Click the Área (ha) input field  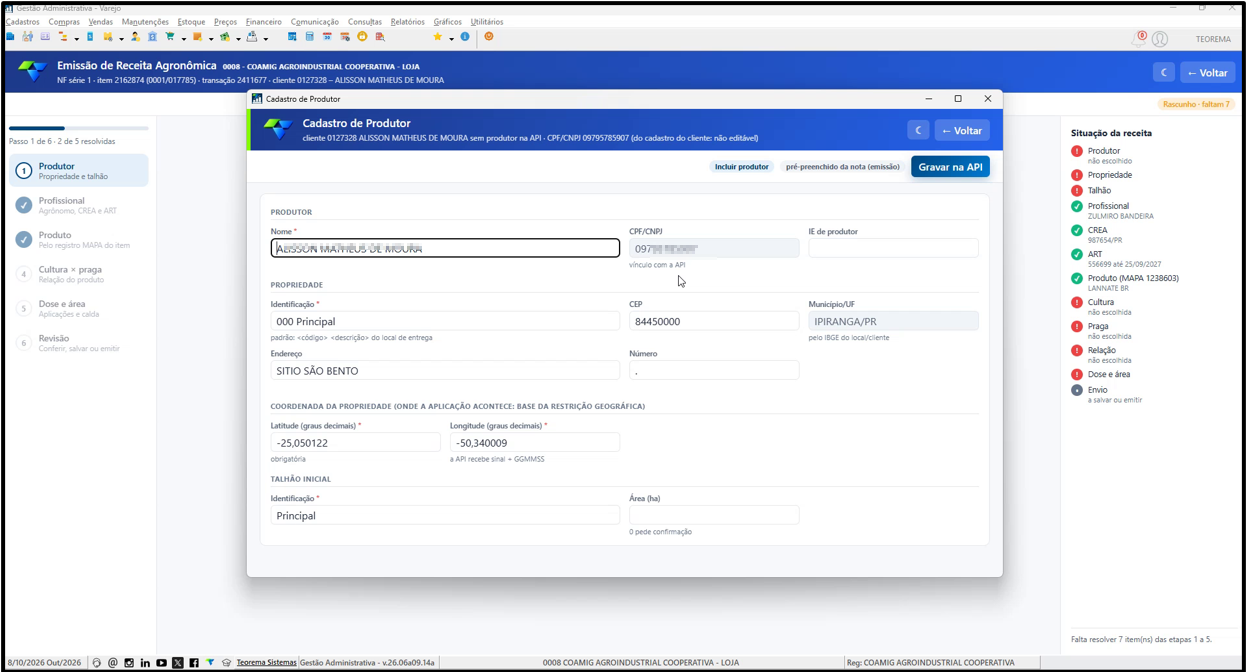[x=714, y=515]
